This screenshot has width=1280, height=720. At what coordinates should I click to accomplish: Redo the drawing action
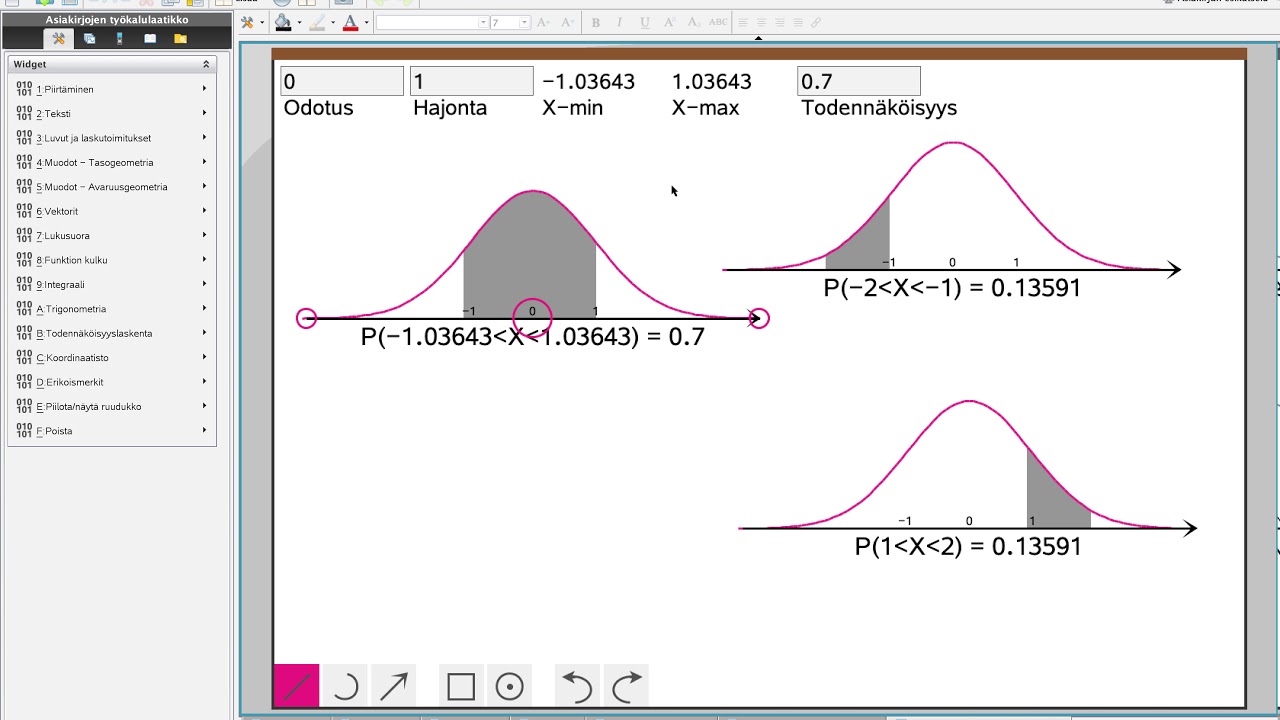tap(626, 686)
